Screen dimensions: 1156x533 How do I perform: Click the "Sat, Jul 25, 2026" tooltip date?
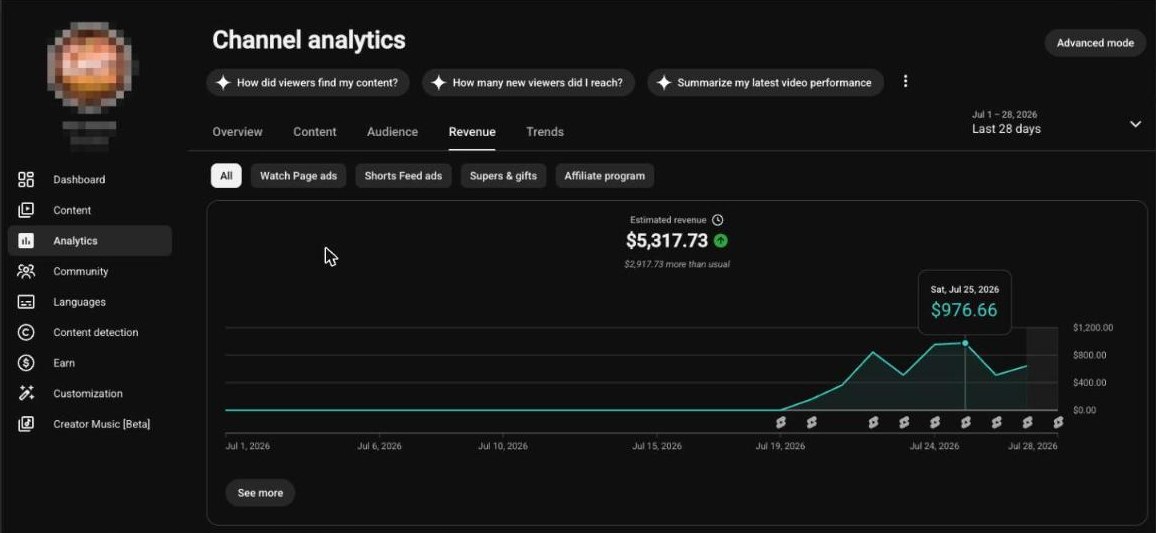(964, 289)
